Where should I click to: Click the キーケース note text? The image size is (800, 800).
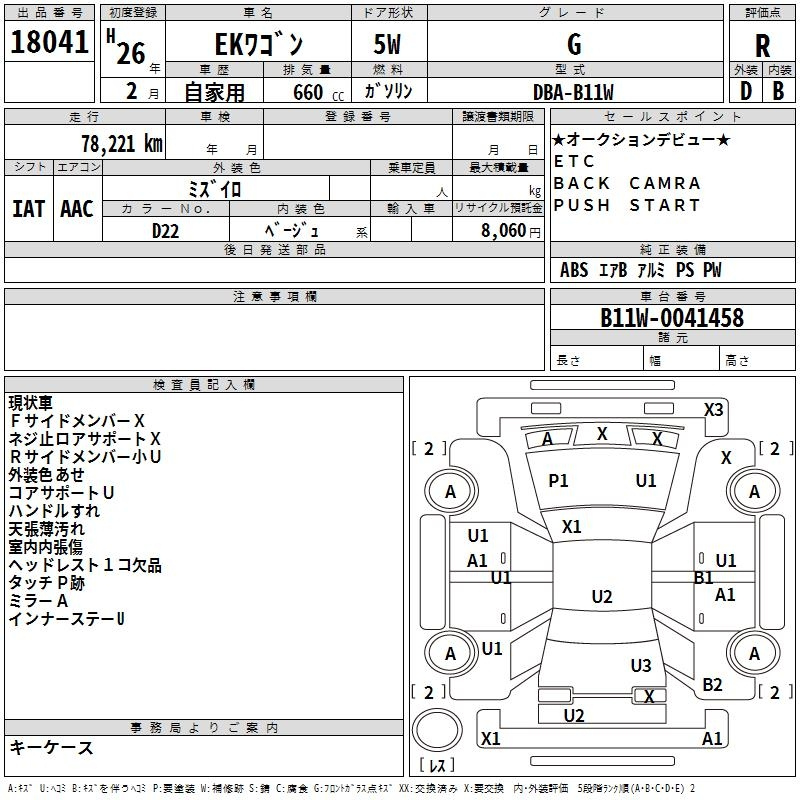tap(51, 747)
